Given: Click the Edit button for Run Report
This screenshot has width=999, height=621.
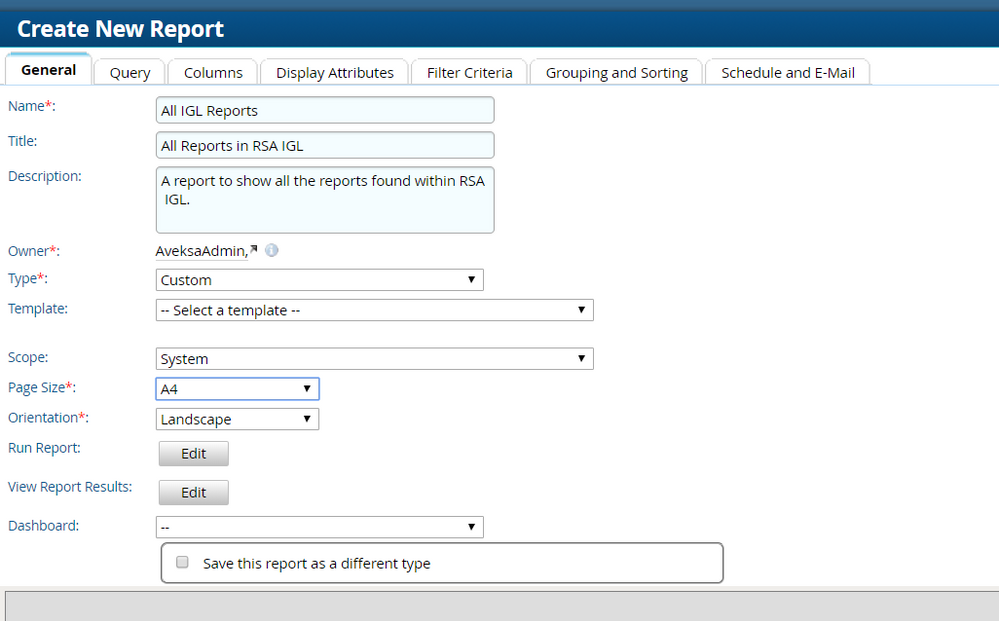Looking at the screenshot, I should tap(193, 454).
